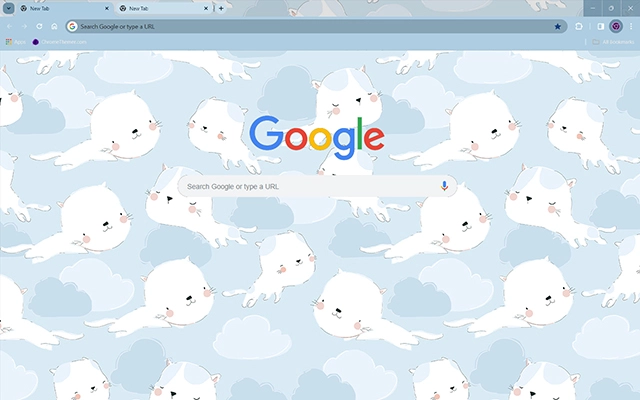Click the page's Search Google or type a URL box
640x400 pixels.
pyautogui.click(x=317, y=187)
